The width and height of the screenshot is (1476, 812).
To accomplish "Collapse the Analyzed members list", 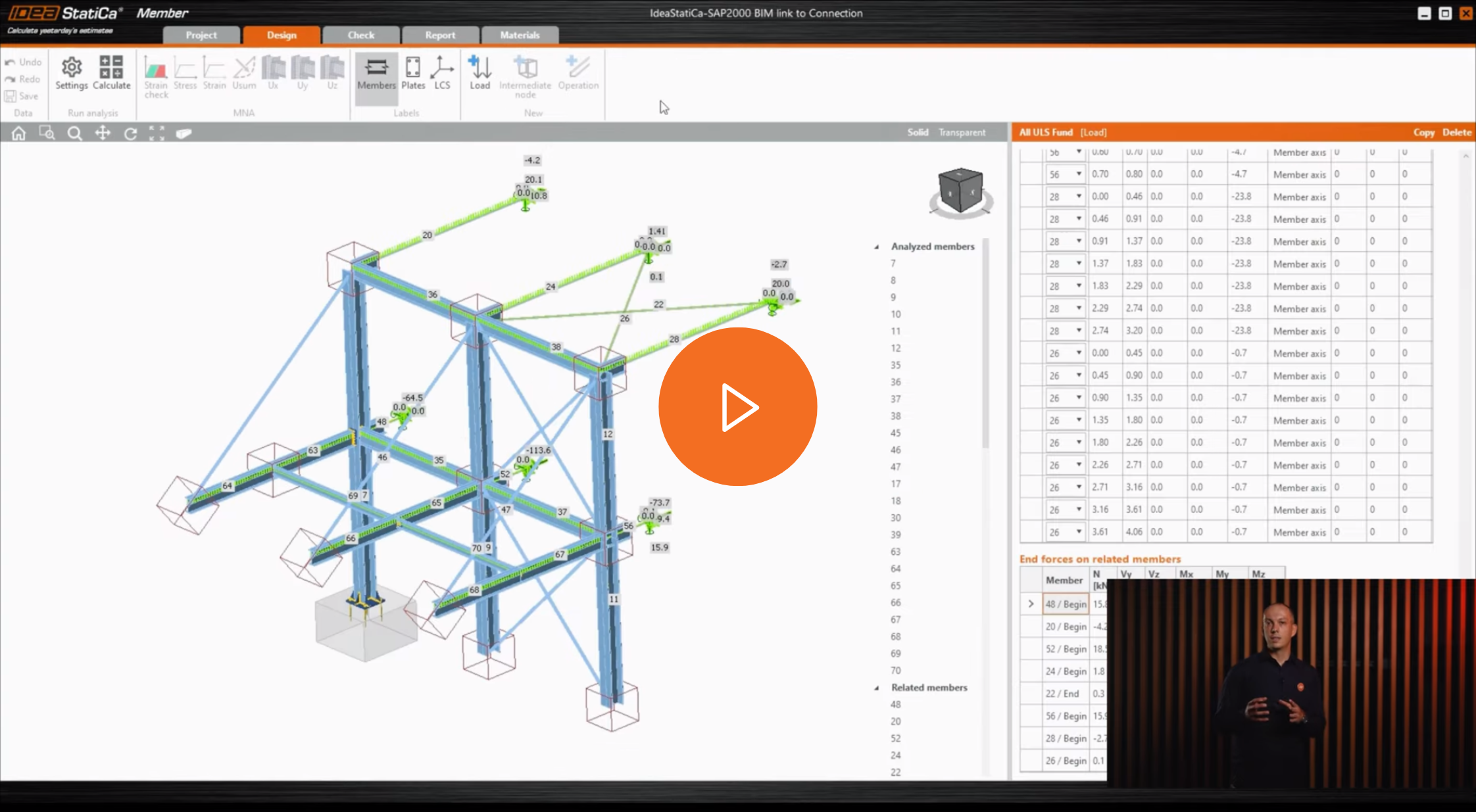I will tap(877, 247).
